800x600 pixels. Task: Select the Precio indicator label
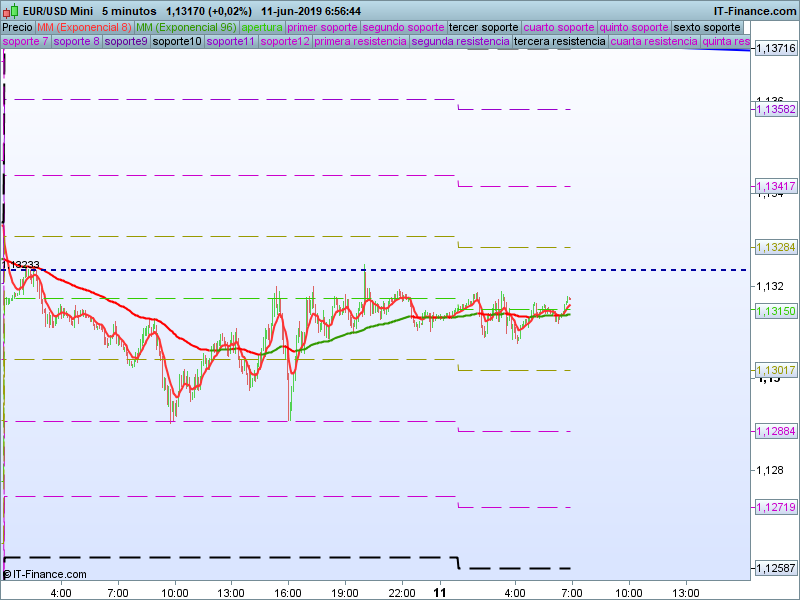[17, 27]
